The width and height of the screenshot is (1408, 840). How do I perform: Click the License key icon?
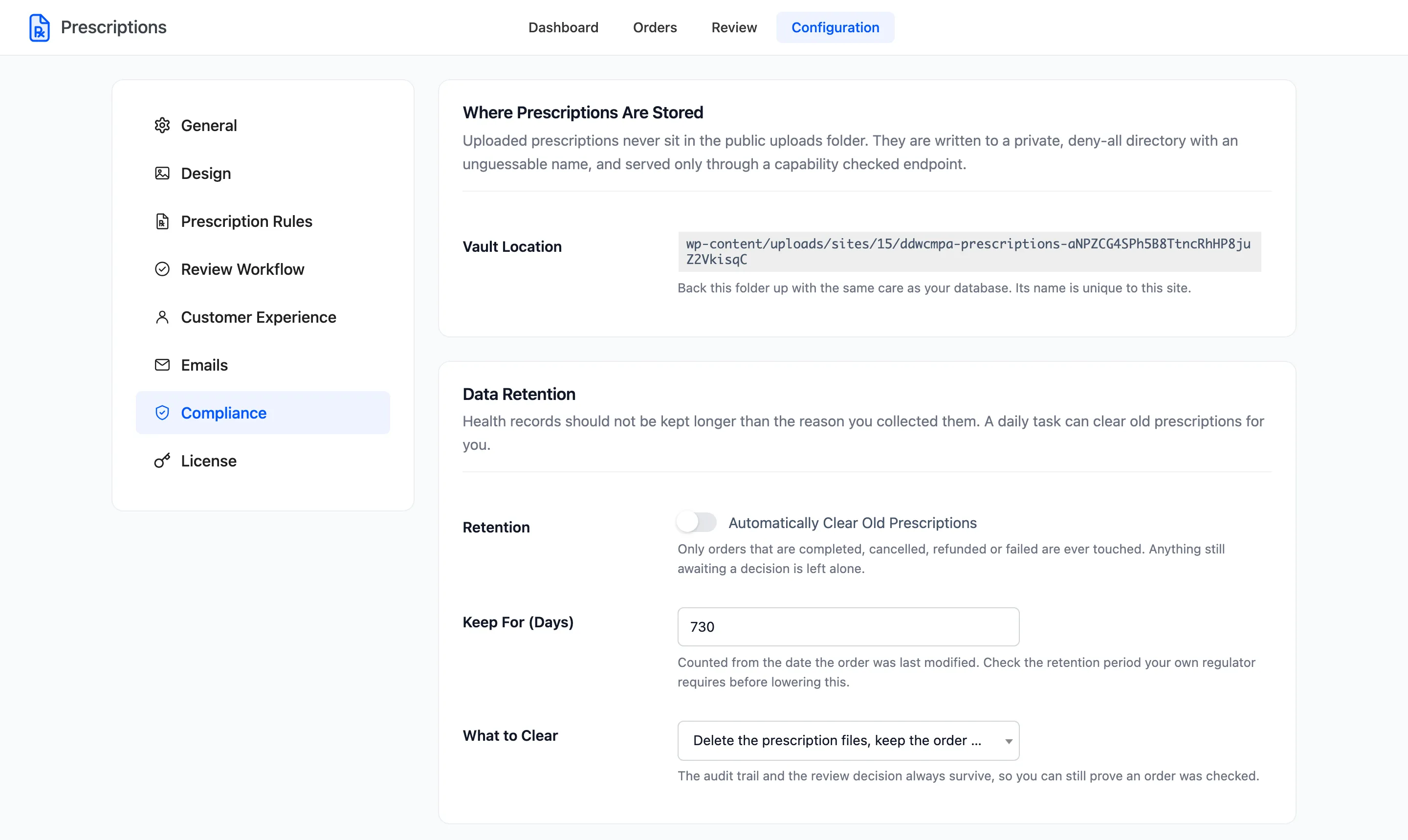[x=162, y=461]
